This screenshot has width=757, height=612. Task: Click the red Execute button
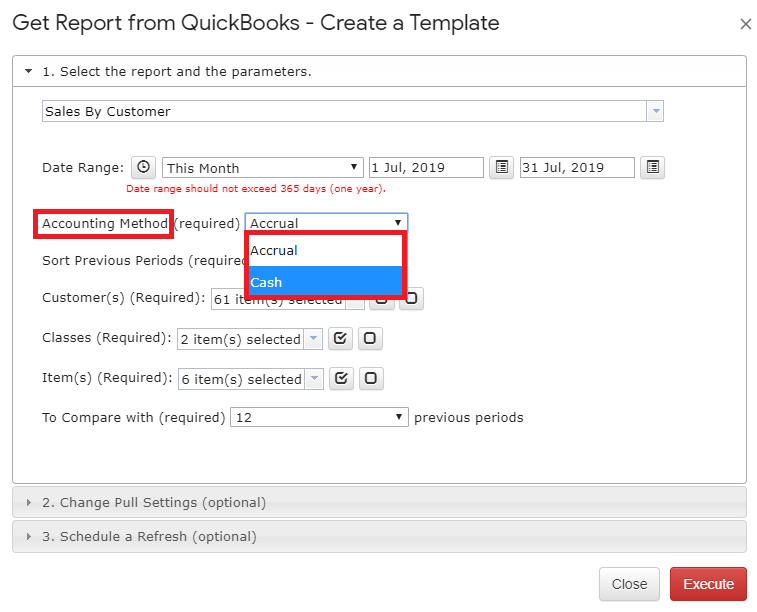[708, 584]
